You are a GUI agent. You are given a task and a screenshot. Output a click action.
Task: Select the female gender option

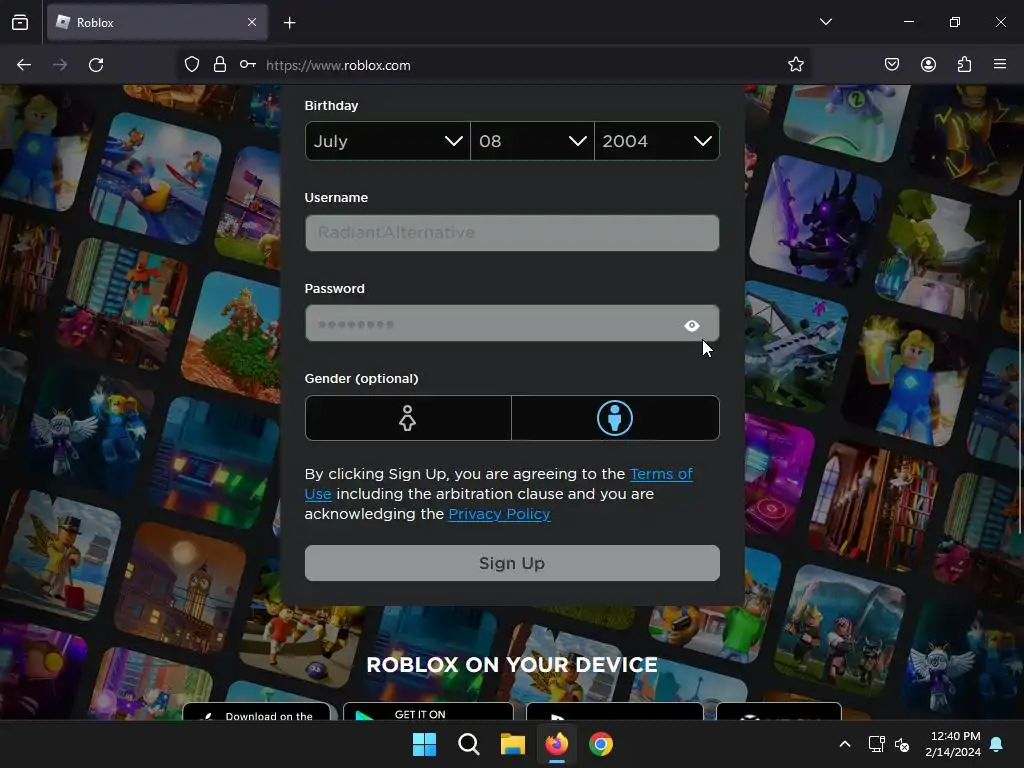pyautogui.click(x=408, y=418)
